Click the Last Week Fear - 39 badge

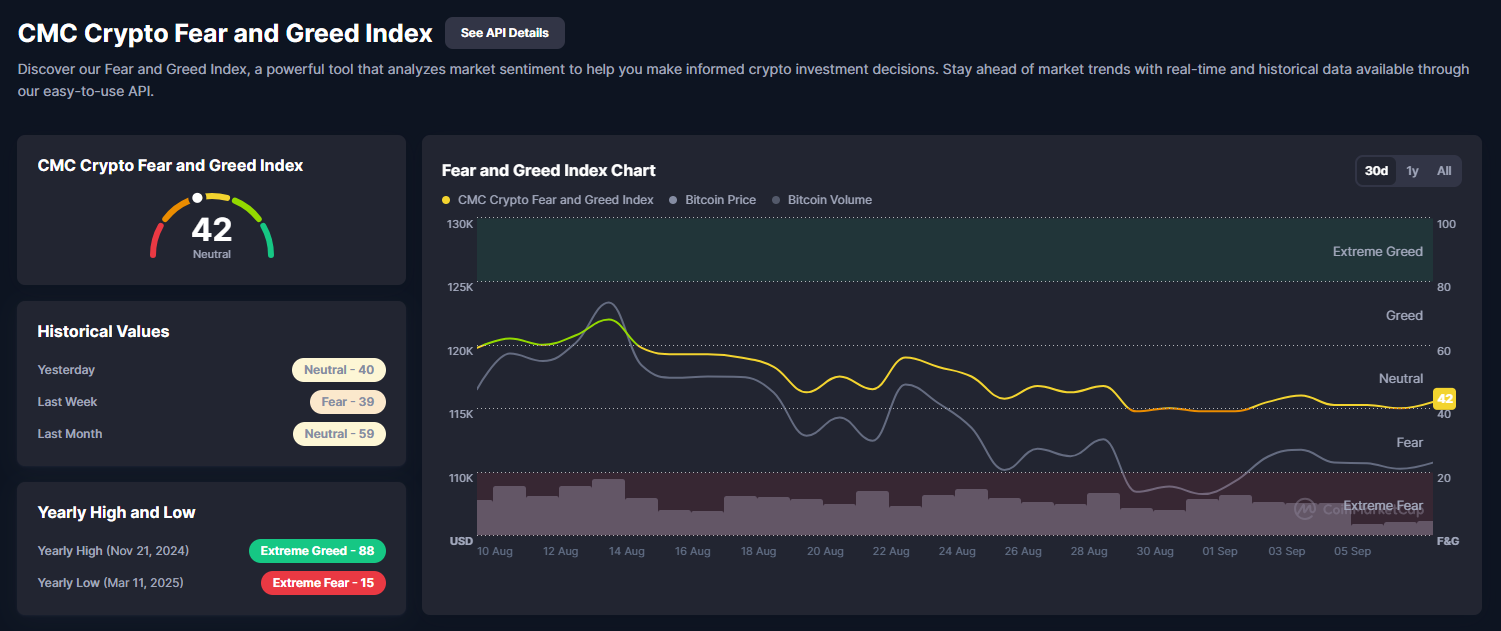click(x=347, y=402)
